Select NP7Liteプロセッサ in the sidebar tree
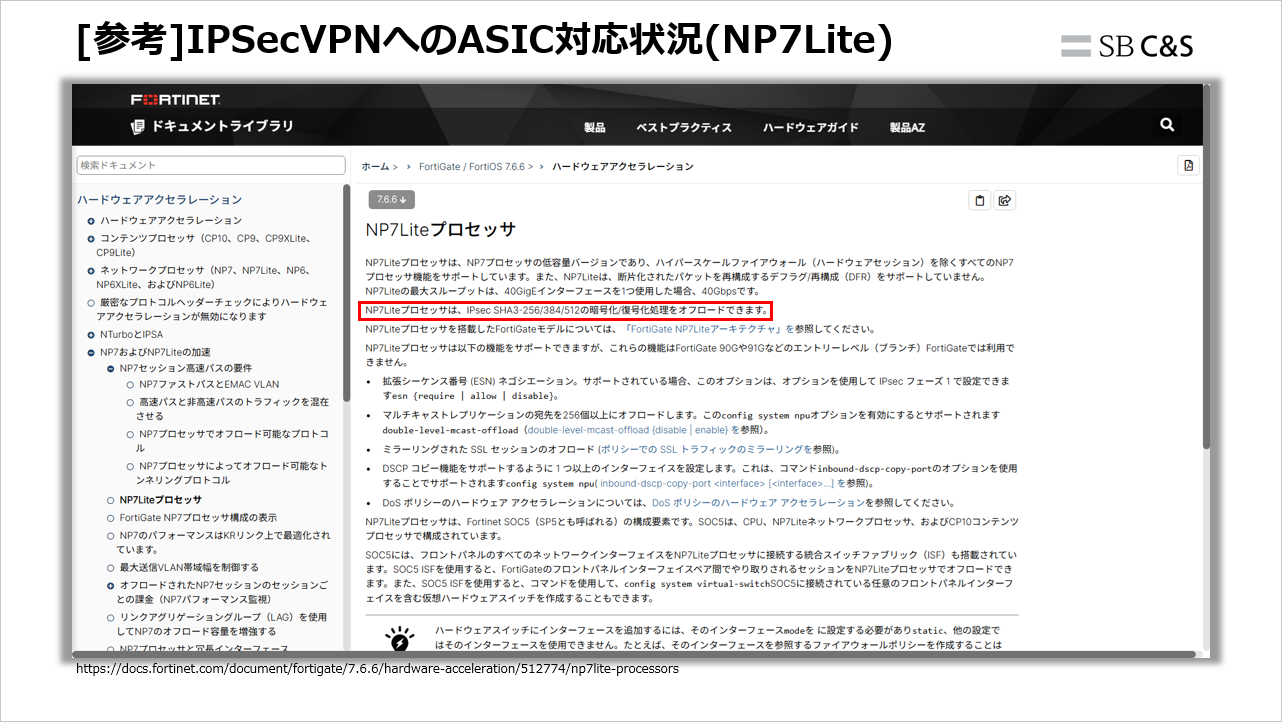 click(162, 498)
